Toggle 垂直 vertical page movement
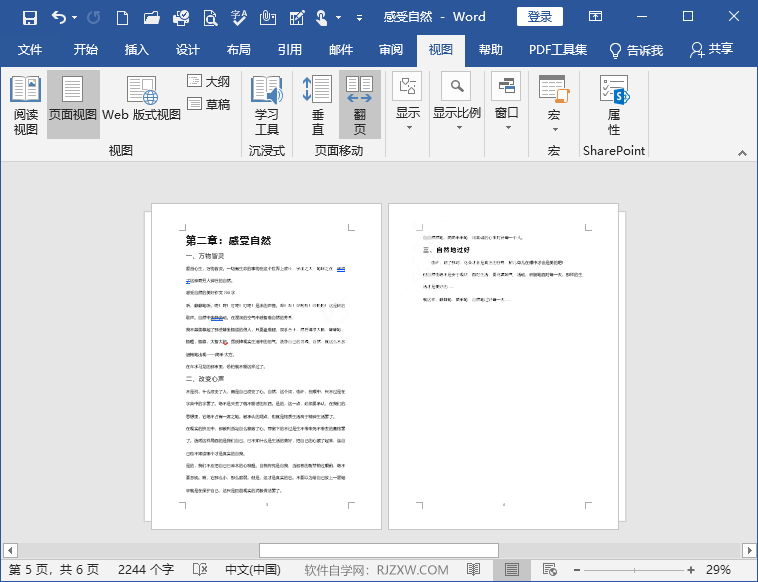Screen dimensions: 758x582 [x=317, y=105]
